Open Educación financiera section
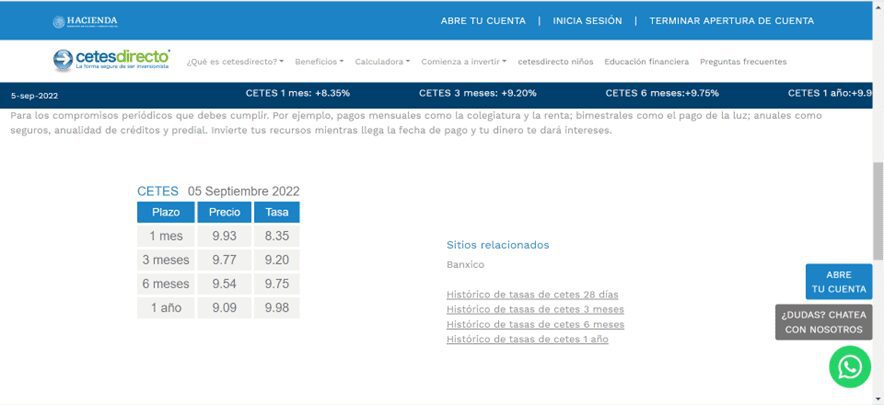 point(646,62)
